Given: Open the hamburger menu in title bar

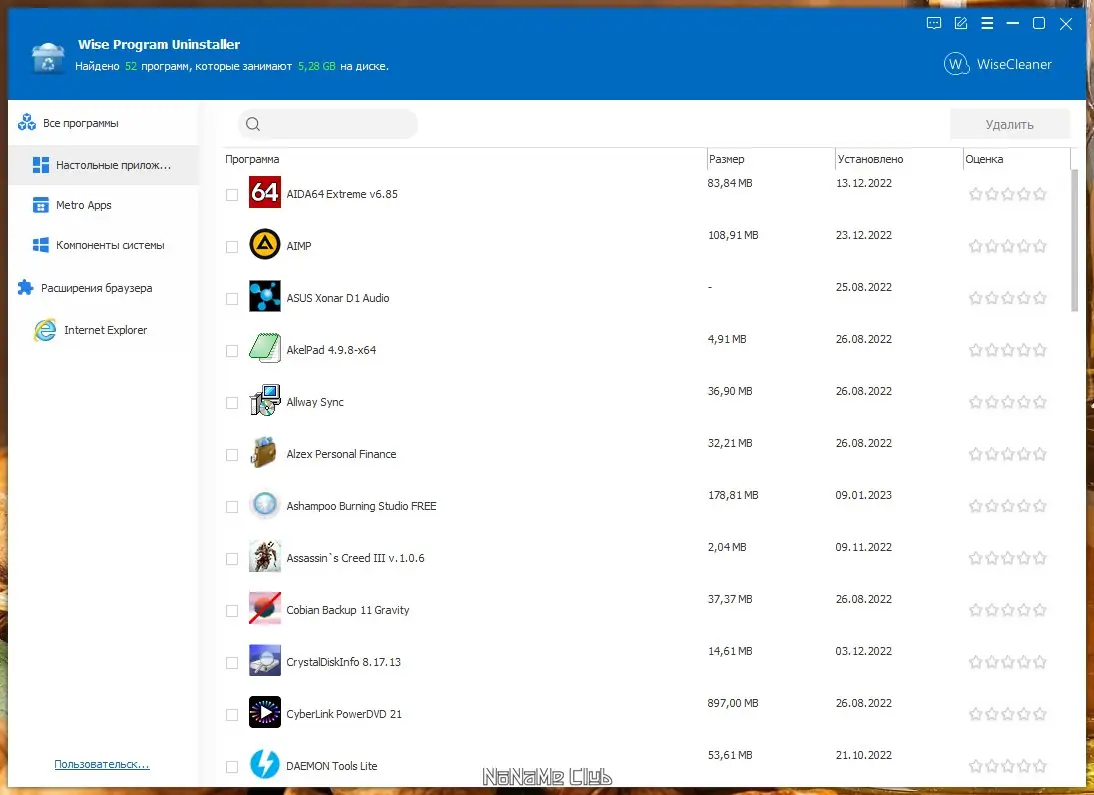Looking at the screenshot, I should (987, 23).
